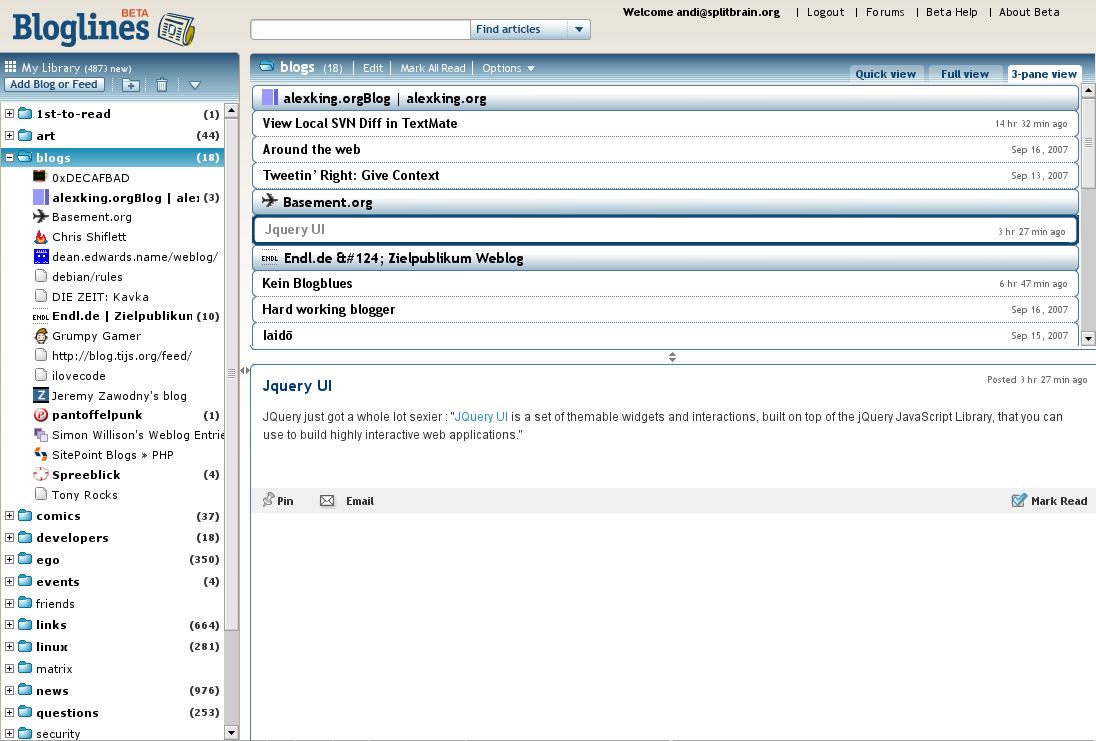Open the Tweetin' Right: Give Context article

[x=665, y=175]
